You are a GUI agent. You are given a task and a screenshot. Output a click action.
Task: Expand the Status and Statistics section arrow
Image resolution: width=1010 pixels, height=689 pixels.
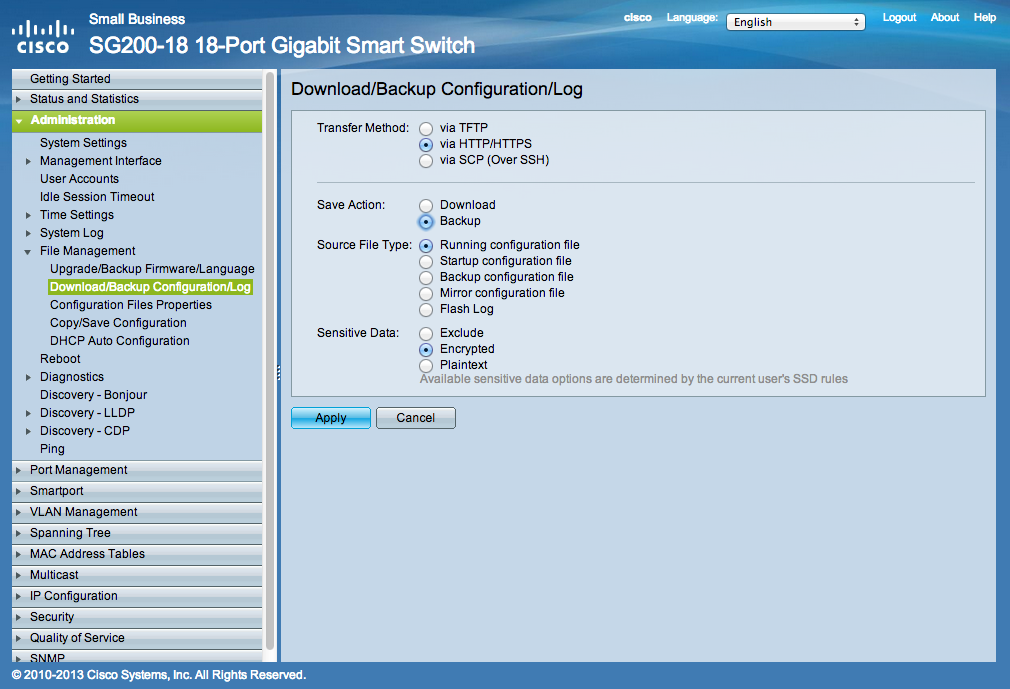tap(19, 99)
